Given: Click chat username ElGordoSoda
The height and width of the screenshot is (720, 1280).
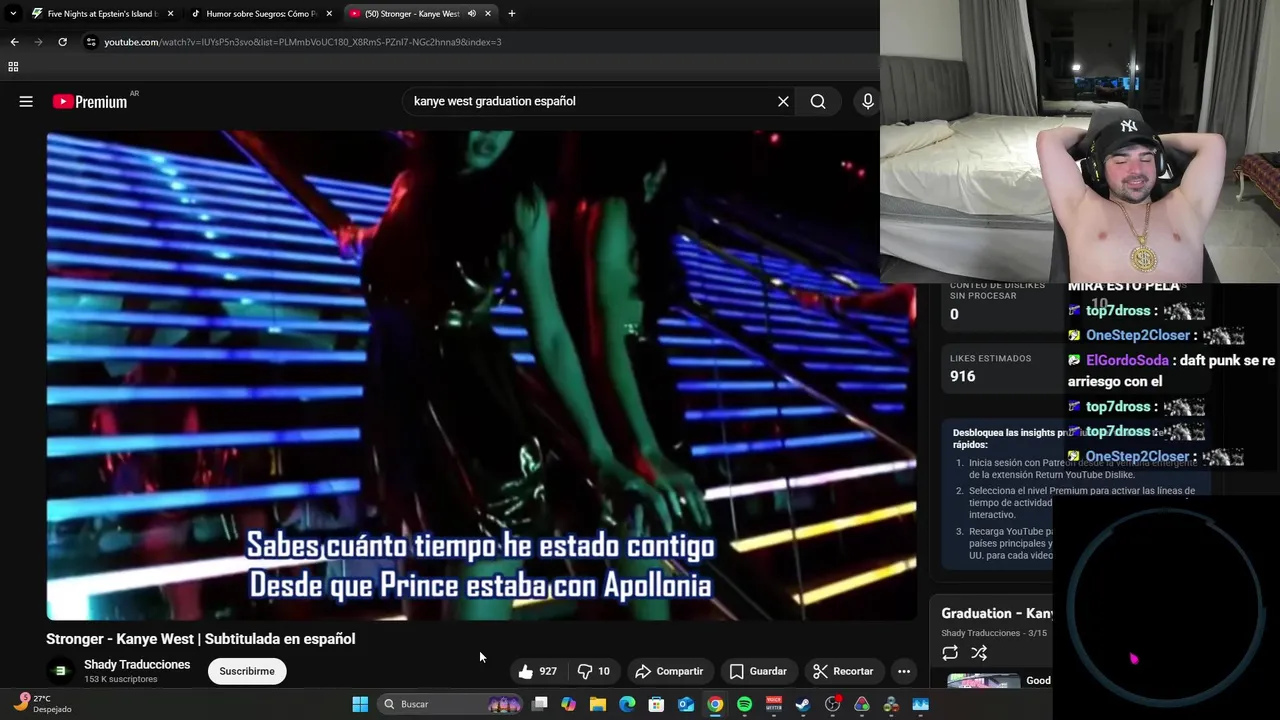Looking at the screenshot, I should coord(1127,360).
